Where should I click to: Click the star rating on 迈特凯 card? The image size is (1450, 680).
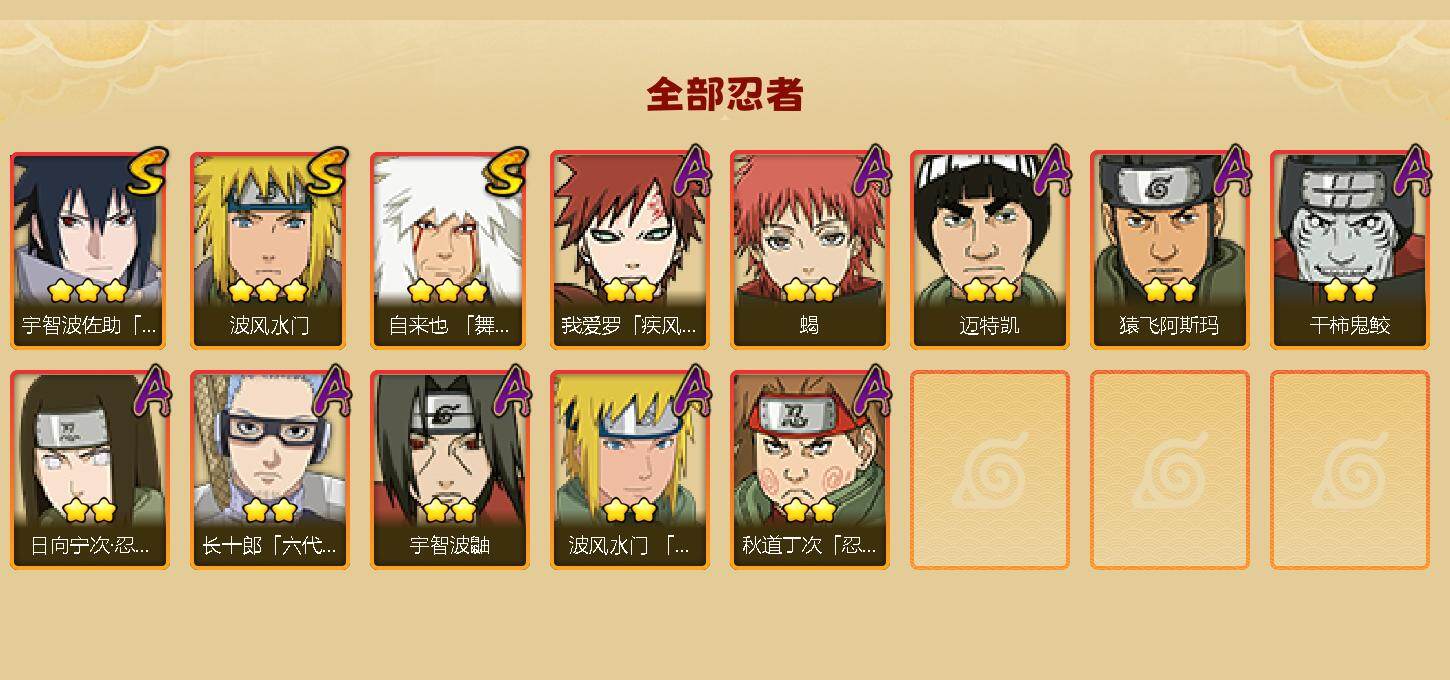[x=990, y=291]
